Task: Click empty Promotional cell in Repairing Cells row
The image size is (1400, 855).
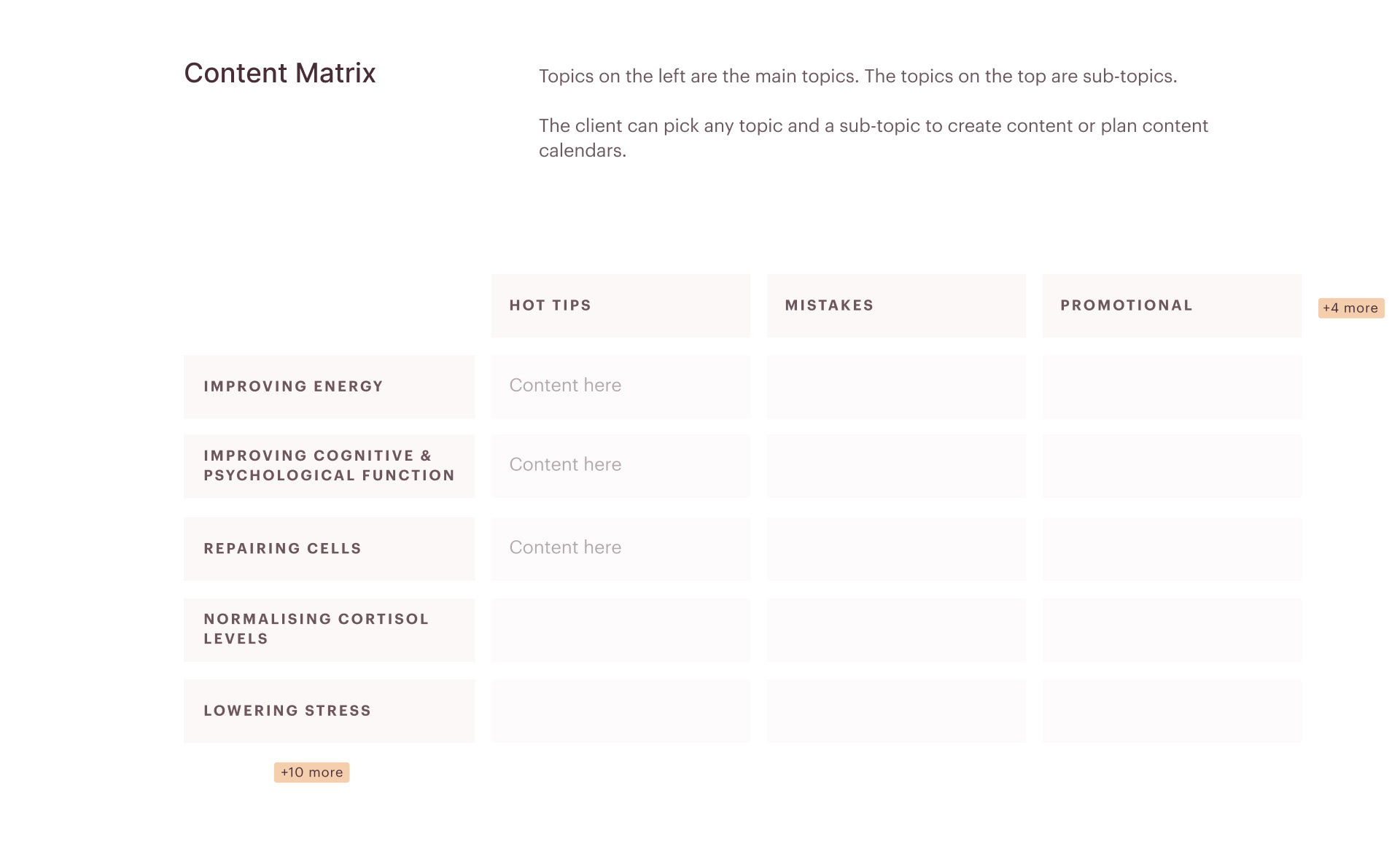Action: [x=1172, y=549]
